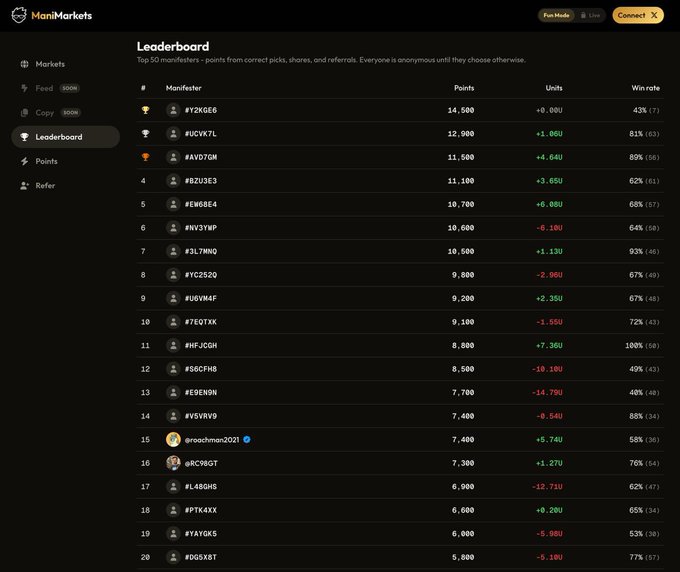This screenshot has height=572, width=680.
Task: Click the +6.08U units value
Action: pyautogui.click(x=549, y=204)
